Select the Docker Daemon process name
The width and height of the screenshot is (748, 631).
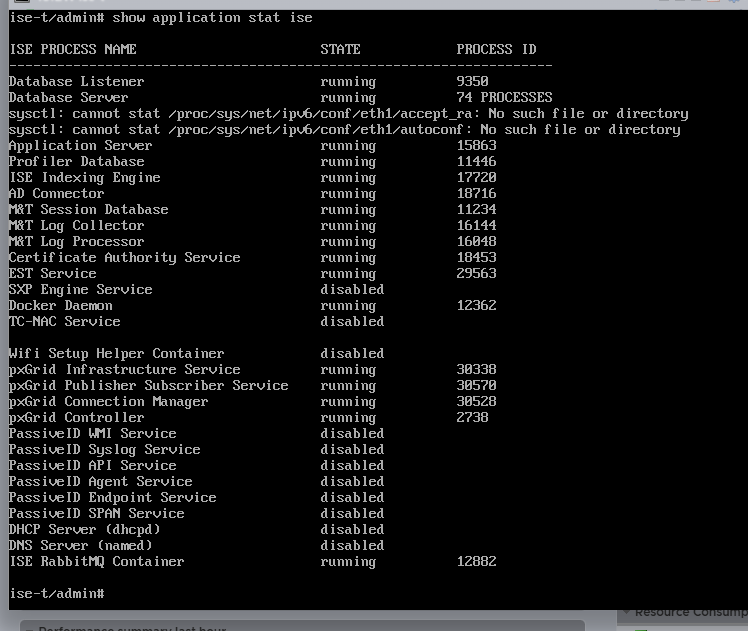[61, 306]
